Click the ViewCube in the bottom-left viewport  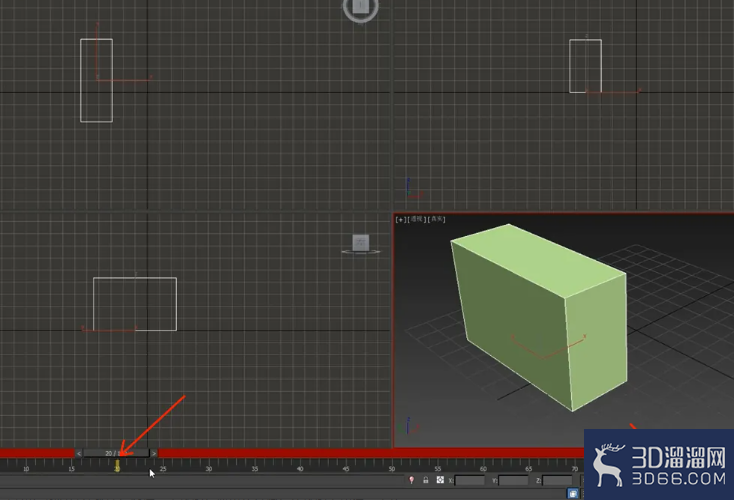pos(361,244)
